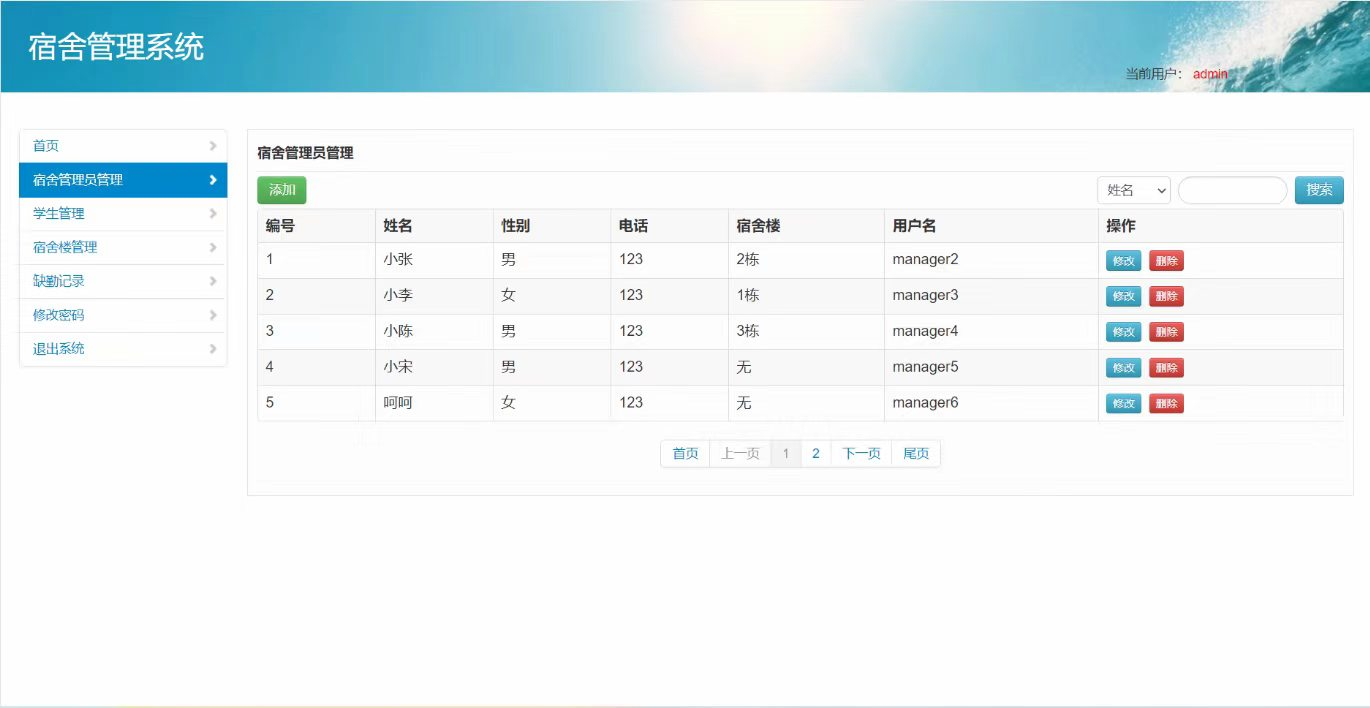Click chevron arrow beside 首页 menu item
This screenshot has height=708, width=1370.
tap(213, 146)
